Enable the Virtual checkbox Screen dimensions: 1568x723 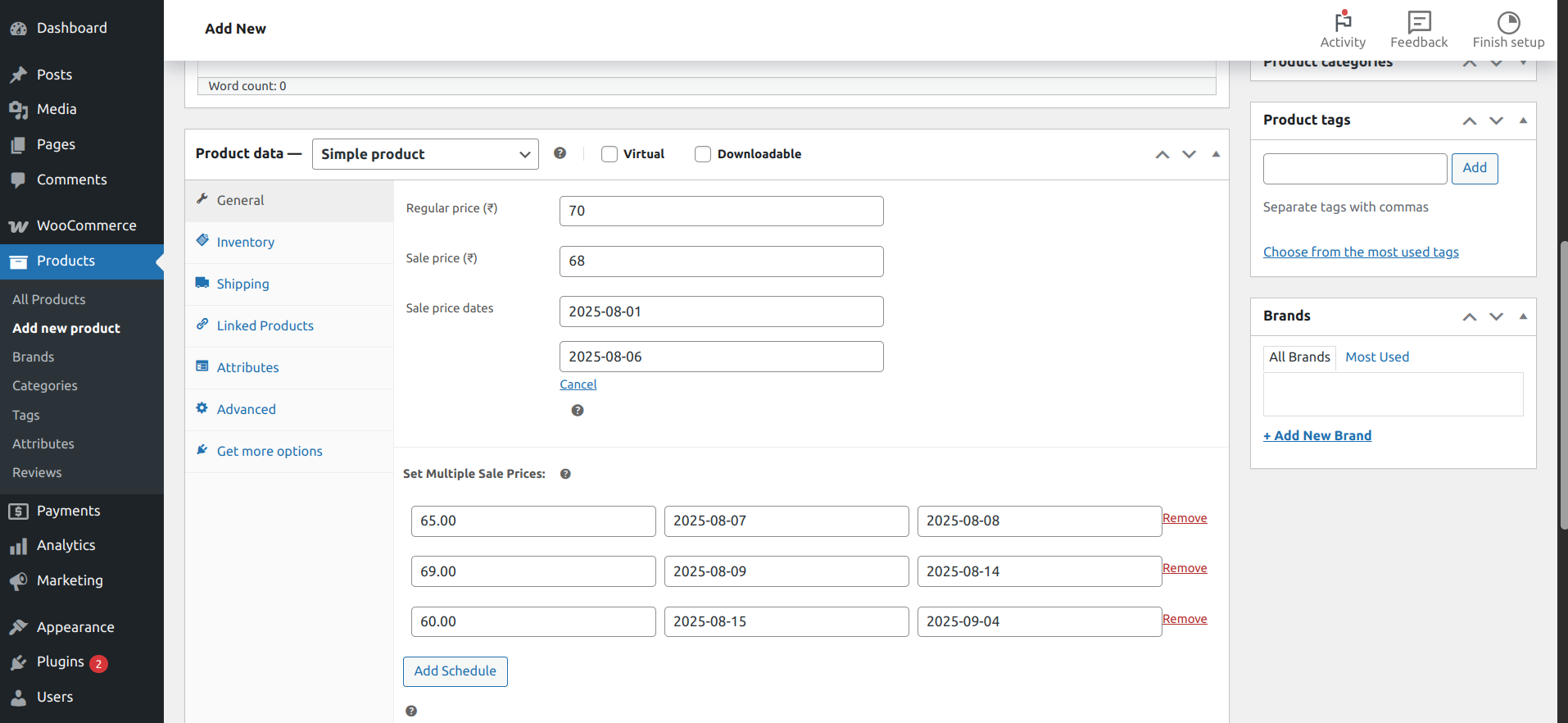(x=610, y=154)
